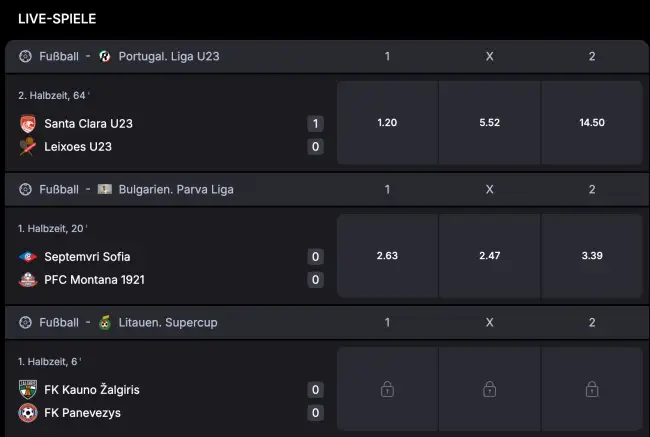The width and height of the screenshot is (650, 437).
Task: Click the FK Kauno Žalgiris club badge
Action: (x=28, y=390)
